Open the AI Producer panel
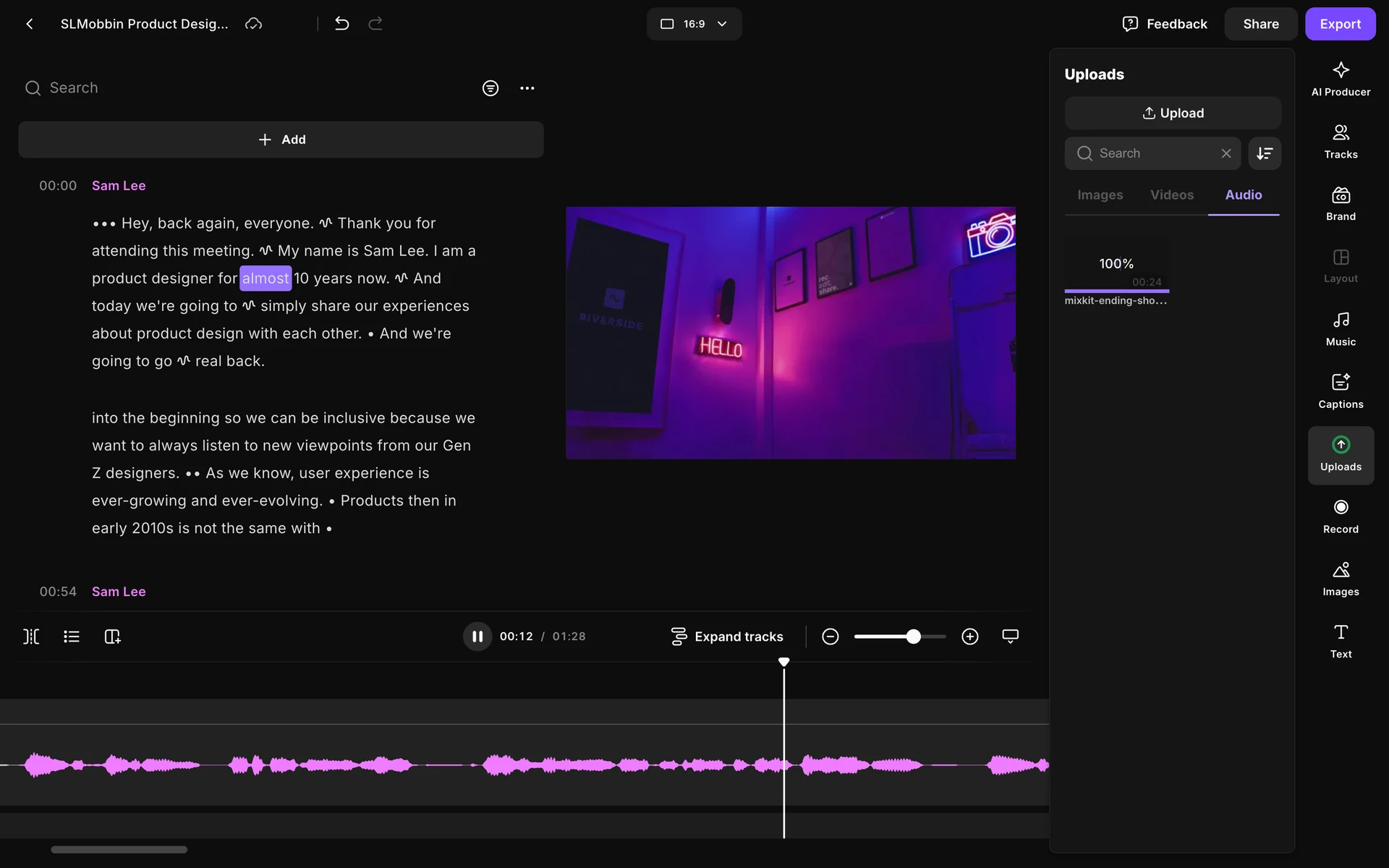 (x=1341, y=79)
